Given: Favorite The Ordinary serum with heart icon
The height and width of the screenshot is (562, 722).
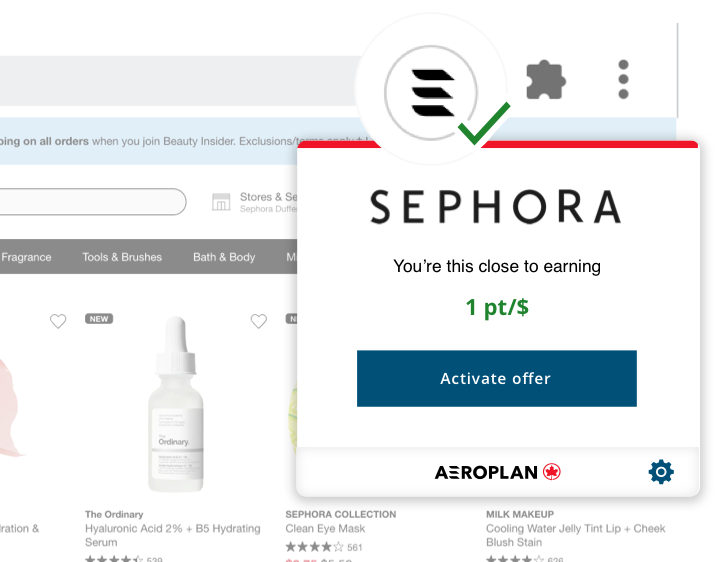Looking at the screenshot, I should (x=259, y=321).
